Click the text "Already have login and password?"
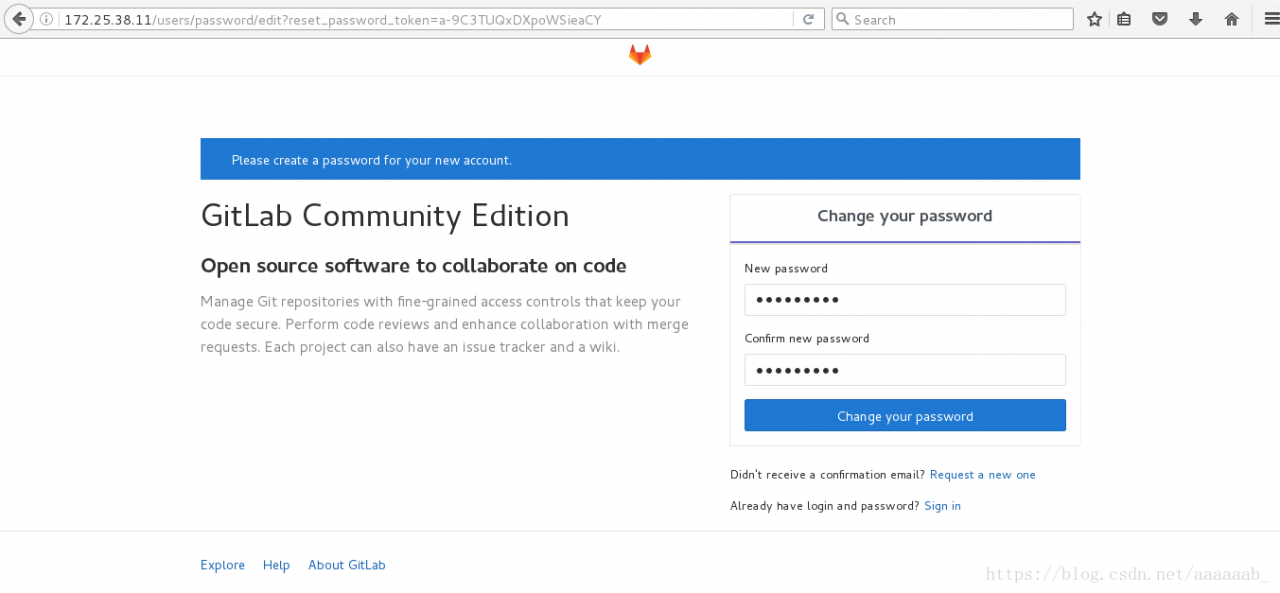 [x=824, y=506]
